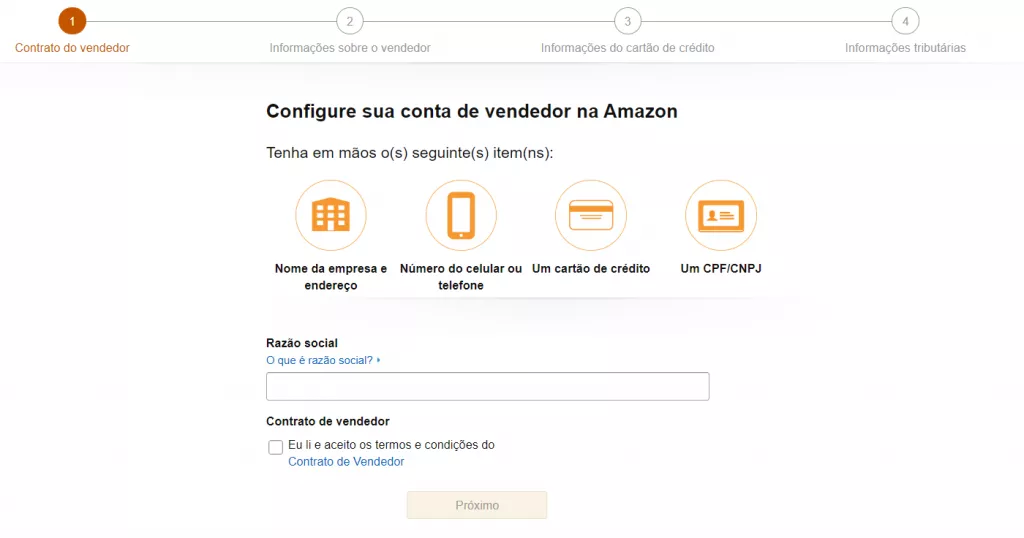This screenshot has height=538, width=1024.
Task: Click 'Número do celular ou telefone' label
Action: coord(461,277)
